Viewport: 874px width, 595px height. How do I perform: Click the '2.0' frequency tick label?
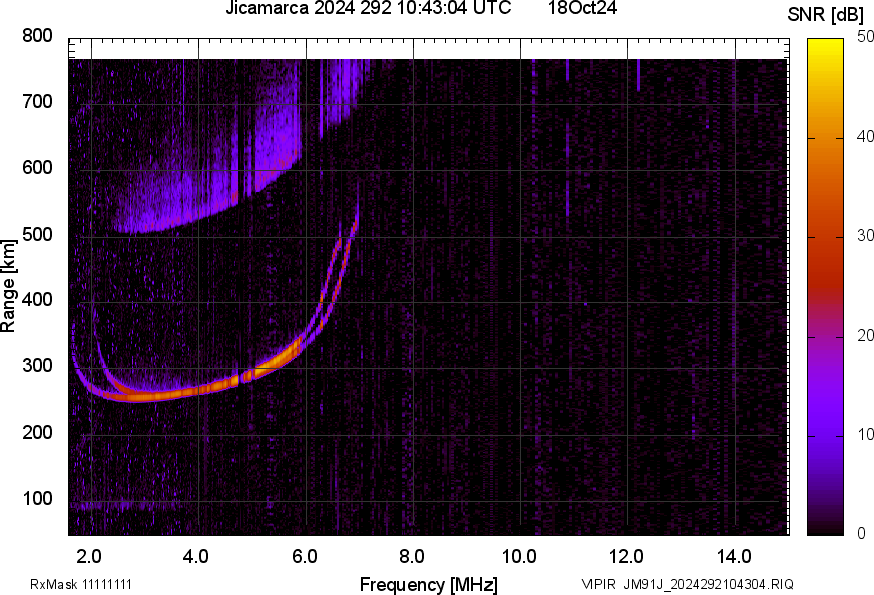[89, 557]
